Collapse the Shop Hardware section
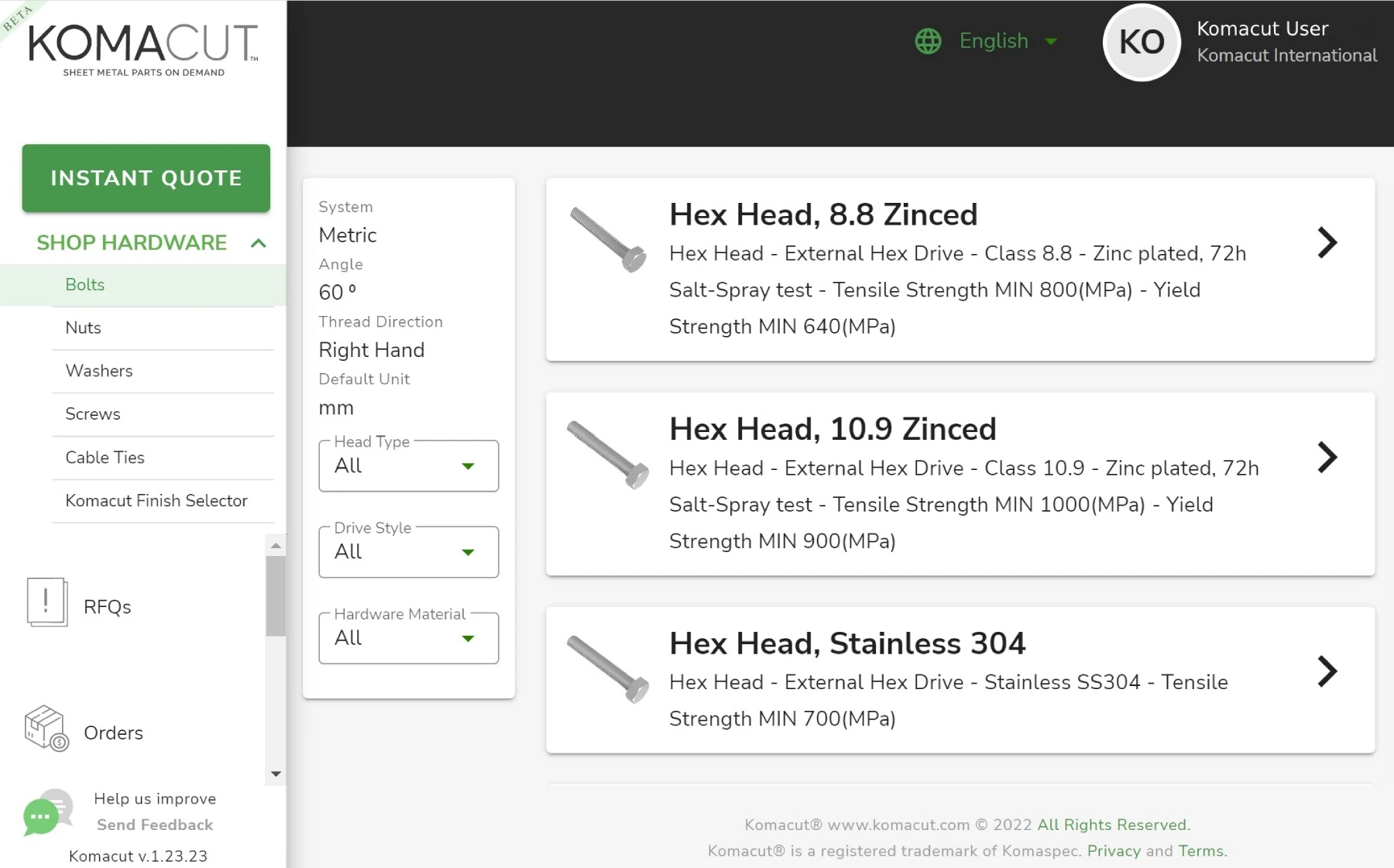Viewport: 1394px width, 868px height. click(x=259, y=243)
